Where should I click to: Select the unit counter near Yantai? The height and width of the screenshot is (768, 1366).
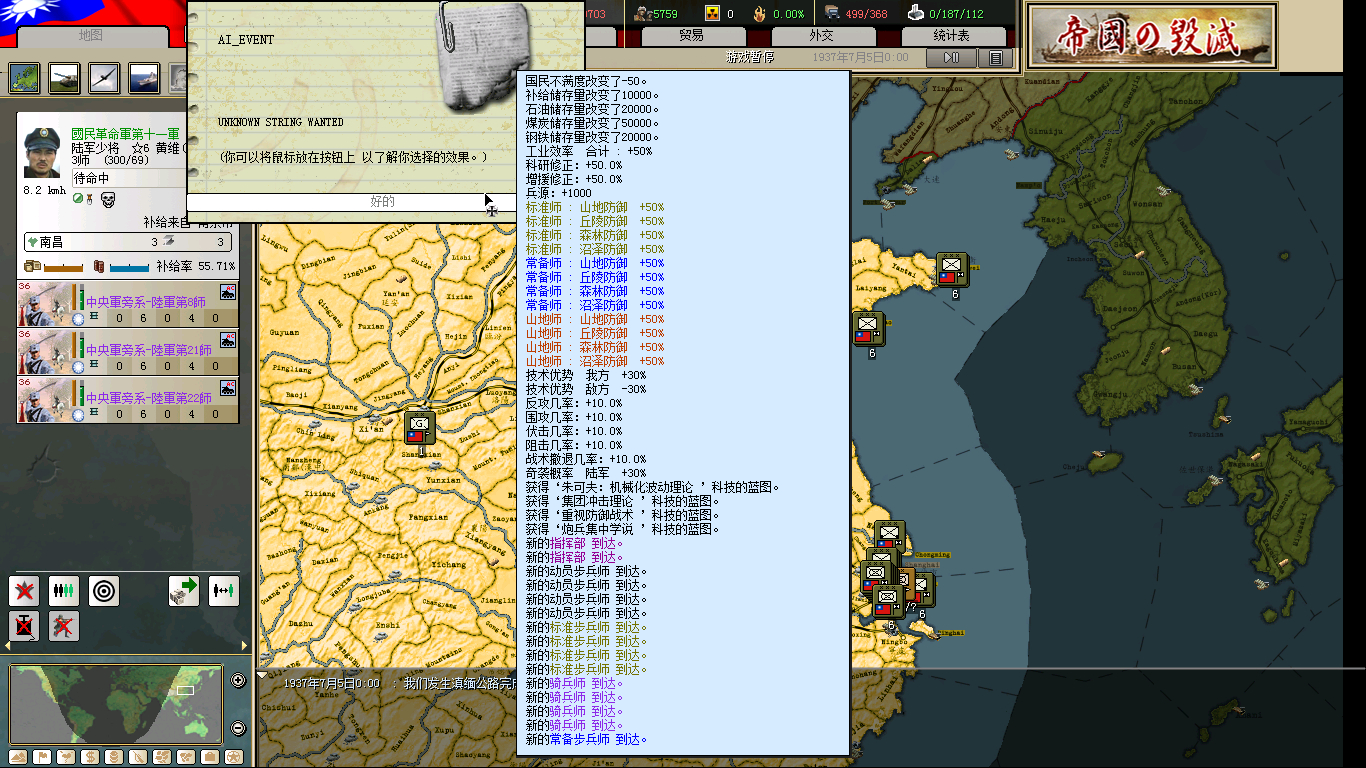[951, 270]
